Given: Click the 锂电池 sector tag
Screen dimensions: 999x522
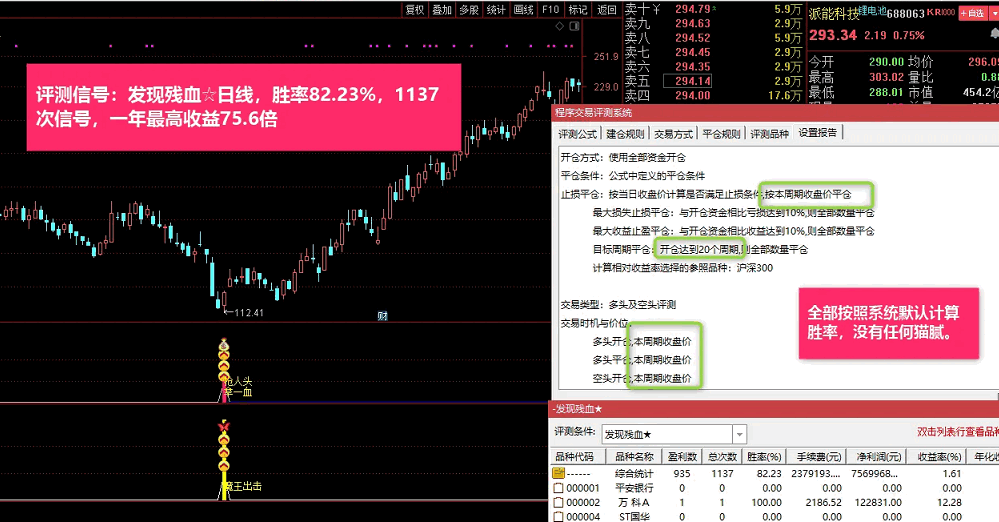Looking at the screenshot, I should [872, 10].
